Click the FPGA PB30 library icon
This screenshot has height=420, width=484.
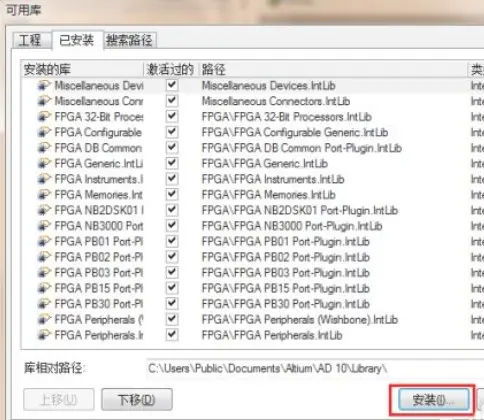tap(44, 304)
